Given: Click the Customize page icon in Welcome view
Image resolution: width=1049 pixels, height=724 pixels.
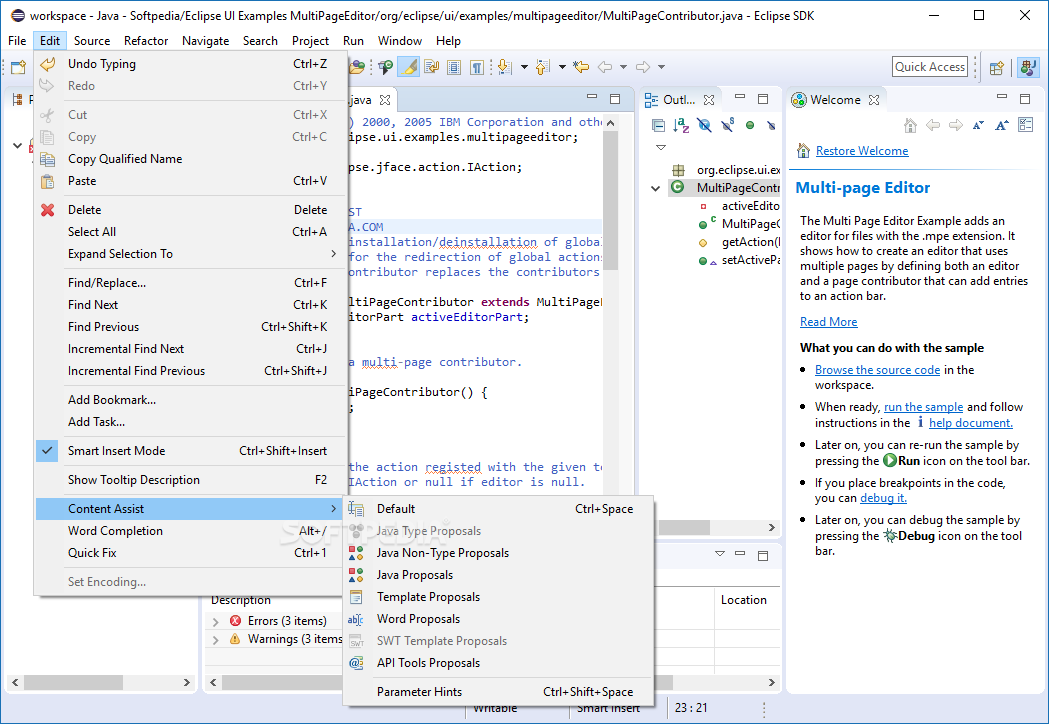Looking at the screenshot, I should tap(1026, 125).
